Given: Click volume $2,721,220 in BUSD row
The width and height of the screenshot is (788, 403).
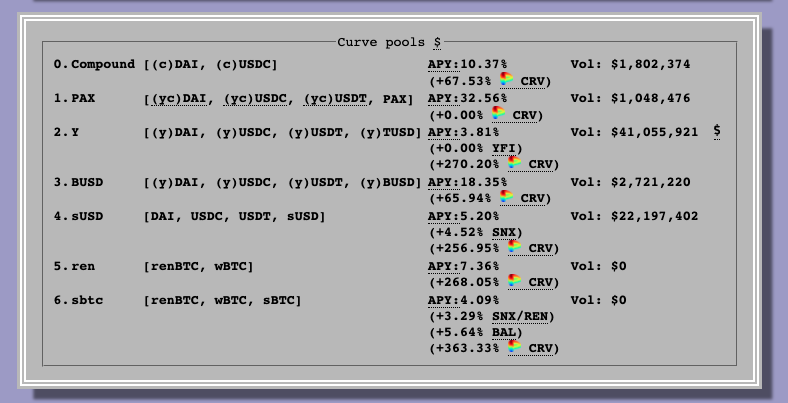Looking at the screenshot, I should 651,182.
